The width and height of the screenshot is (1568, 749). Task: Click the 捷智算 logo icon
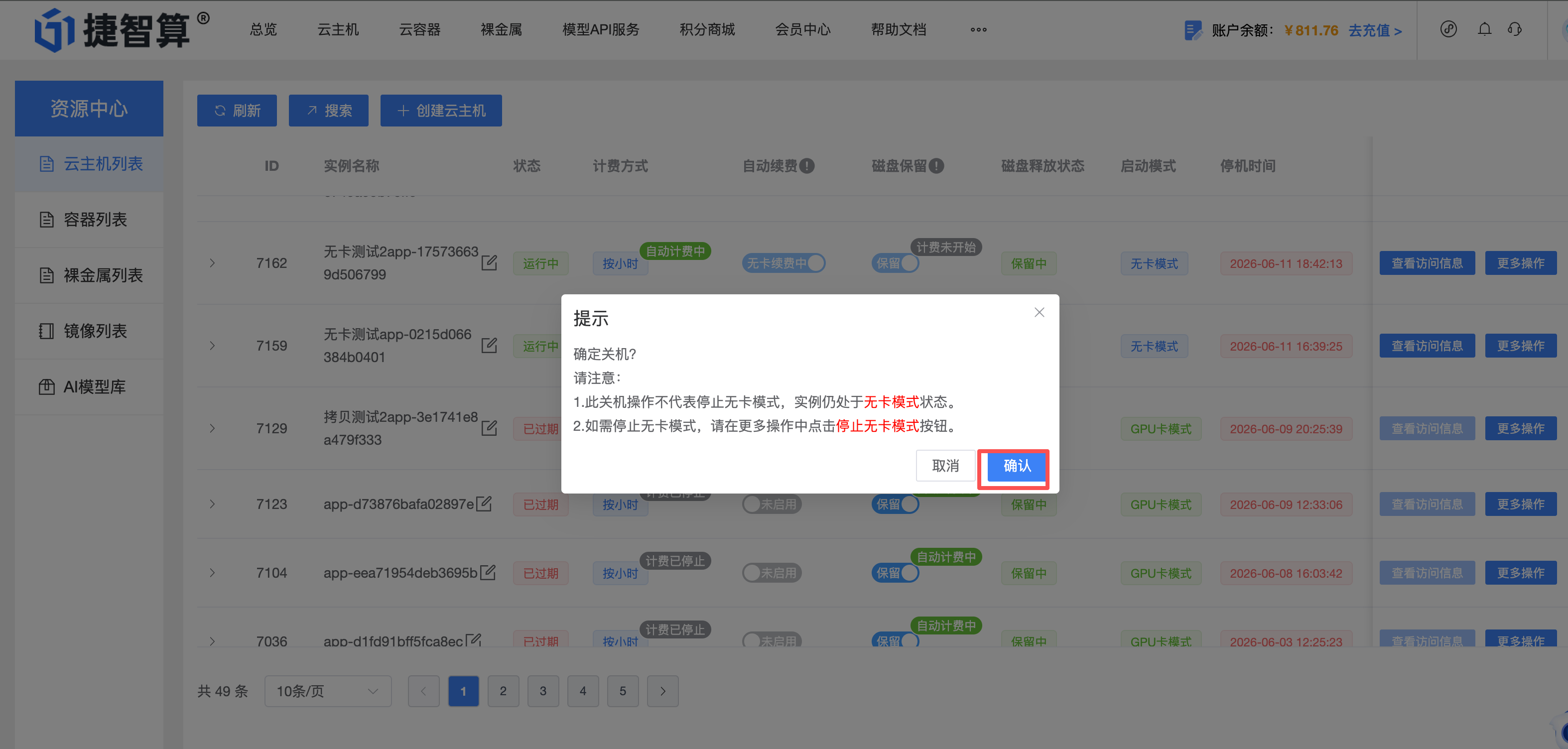click(x=54, y=29)
